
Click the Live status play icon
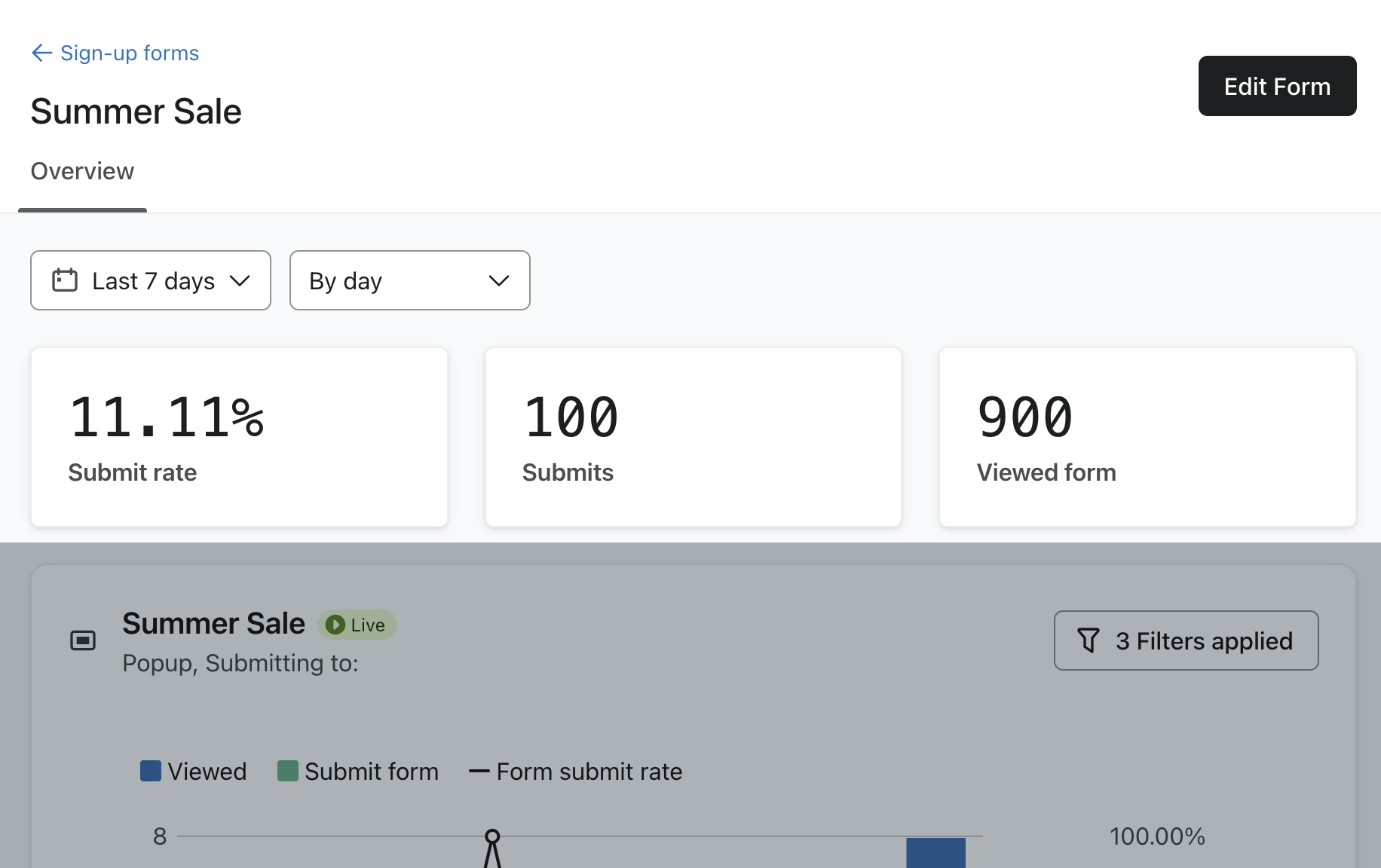[335, 625]
